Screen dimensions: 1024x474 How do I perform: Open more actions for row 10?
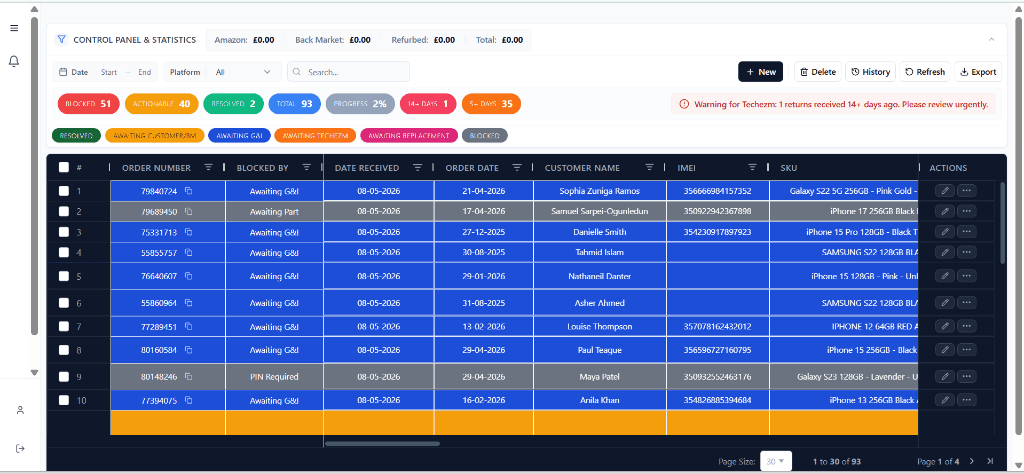pyautogui.click(x=967, y=400)
